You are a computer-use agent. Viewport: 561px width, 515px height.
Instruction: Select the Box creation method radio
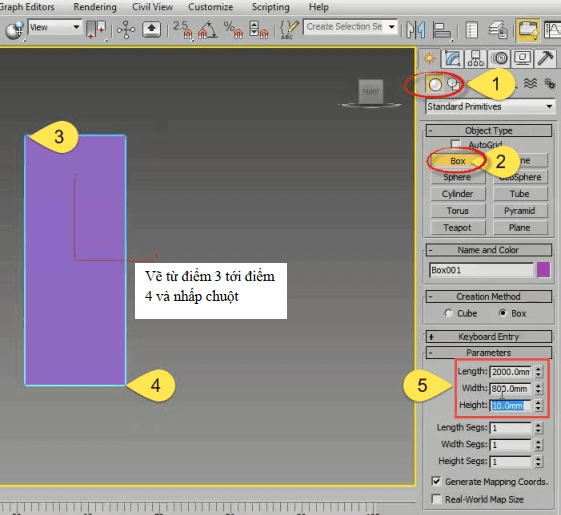click(x=503, y=313)
